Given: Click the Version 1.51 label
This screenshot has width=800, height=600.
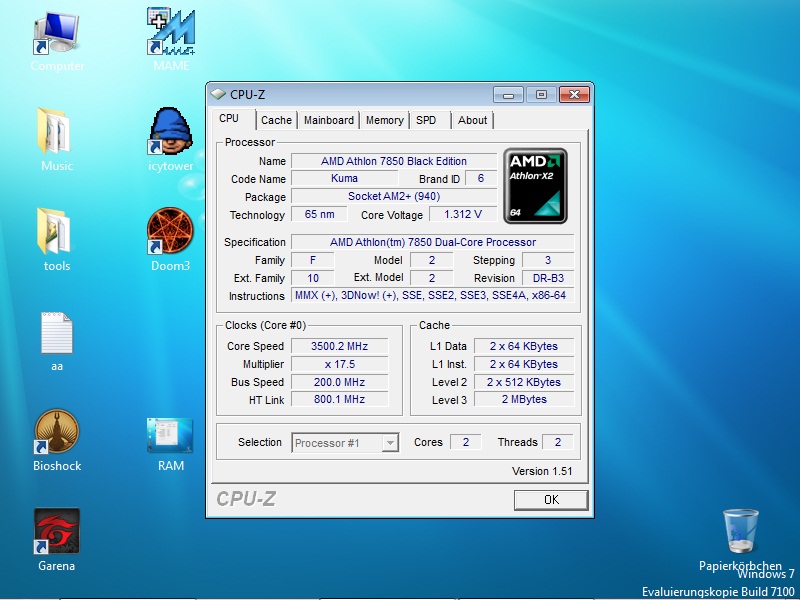Looking at the screenshot, I should point(542,471).
